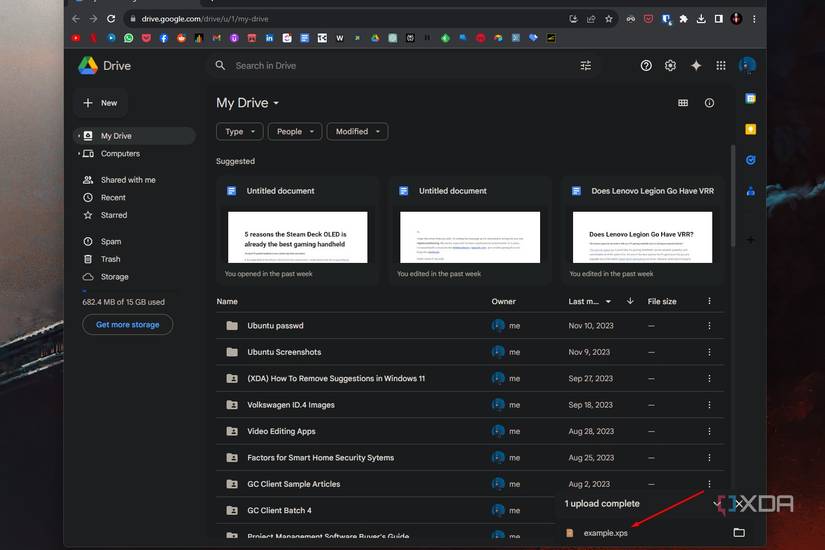This screenshot has height=550, width=825.
Task: Open the Type filter dropdown
Action: point(239,132)
